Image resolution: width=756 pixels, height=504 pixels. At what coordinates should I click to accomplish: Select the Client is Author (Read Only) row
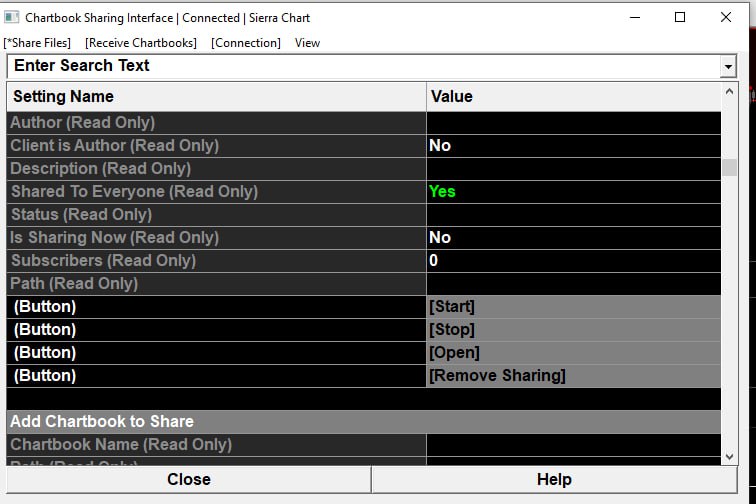(364, 146)
